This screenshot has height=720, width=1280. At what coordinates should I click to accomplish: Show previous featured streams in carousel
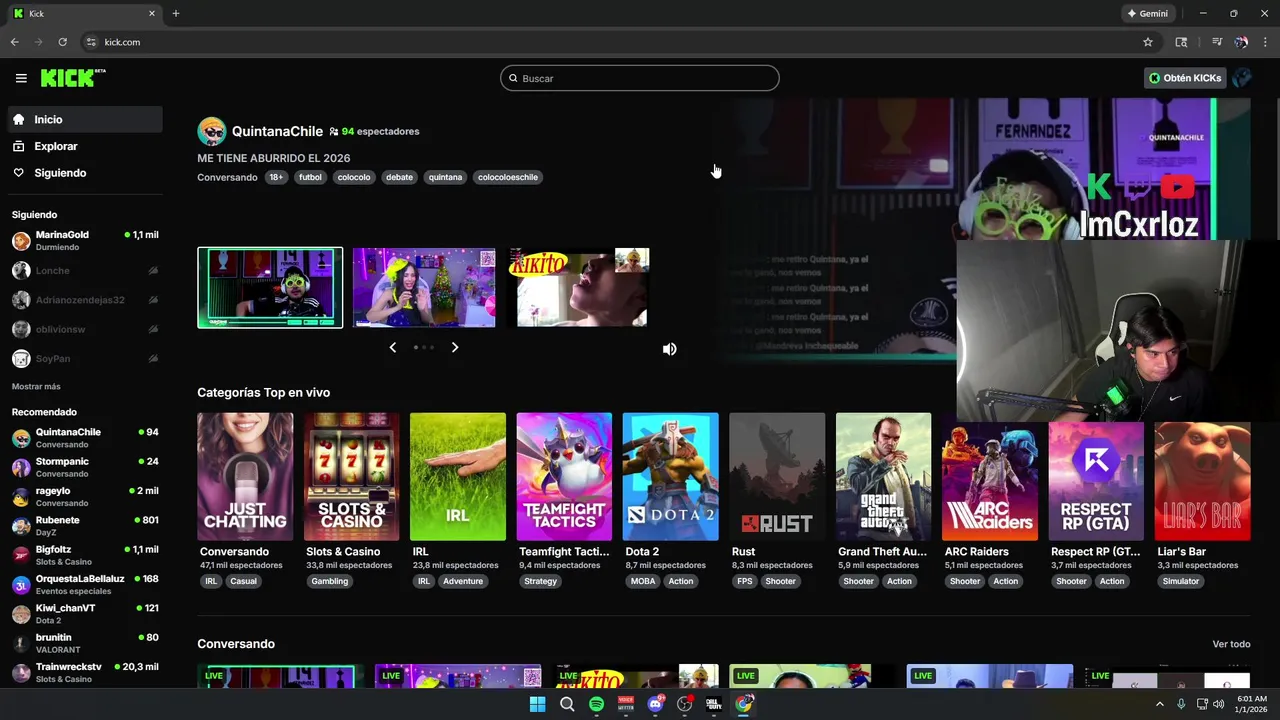pyautogui.click(x=392, y=347)
